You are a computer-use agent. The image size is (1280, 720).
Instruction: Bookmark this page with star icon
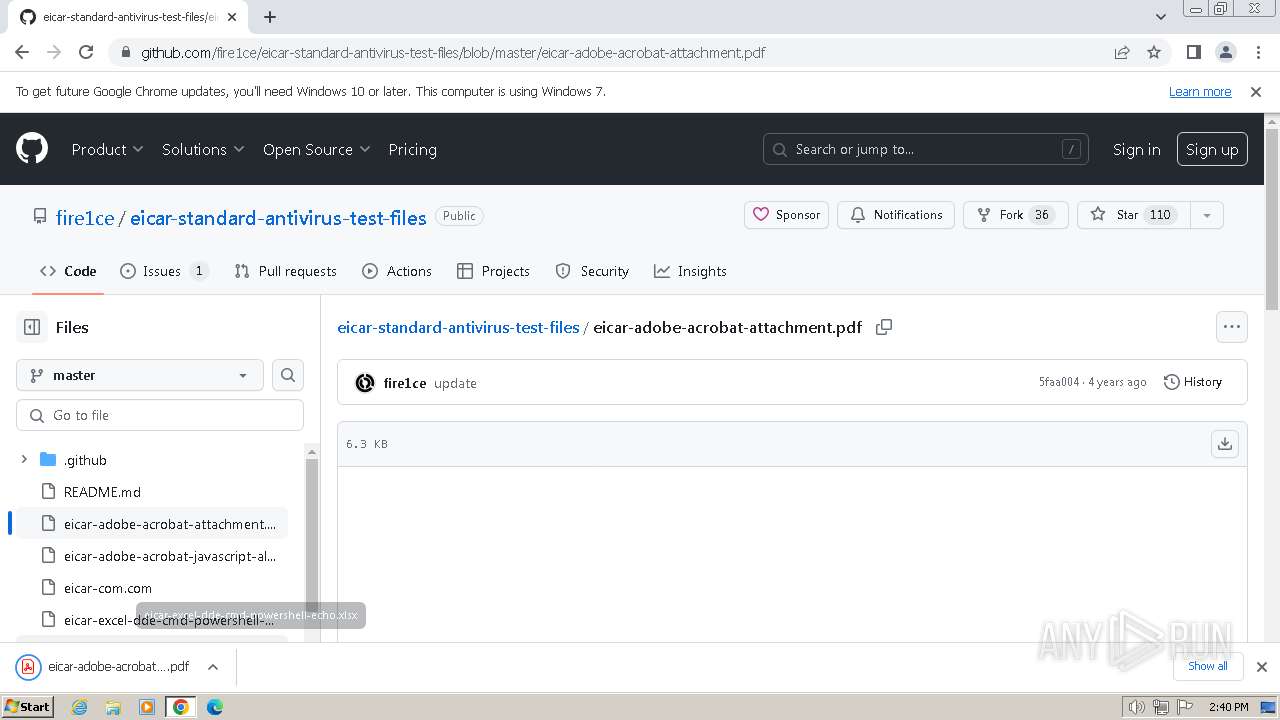pyautogui.click(x=1154, y=52)
